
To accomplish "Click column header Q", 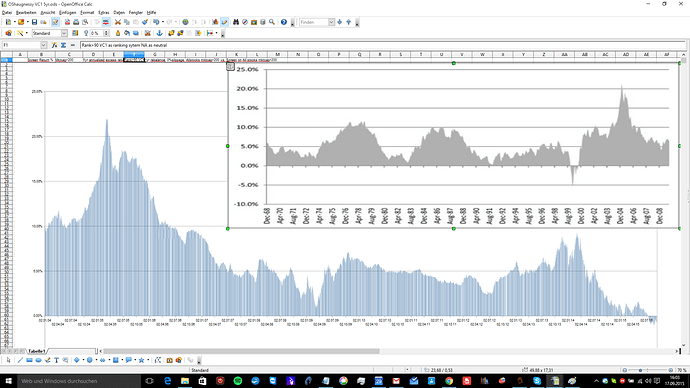I will (360, 55).
